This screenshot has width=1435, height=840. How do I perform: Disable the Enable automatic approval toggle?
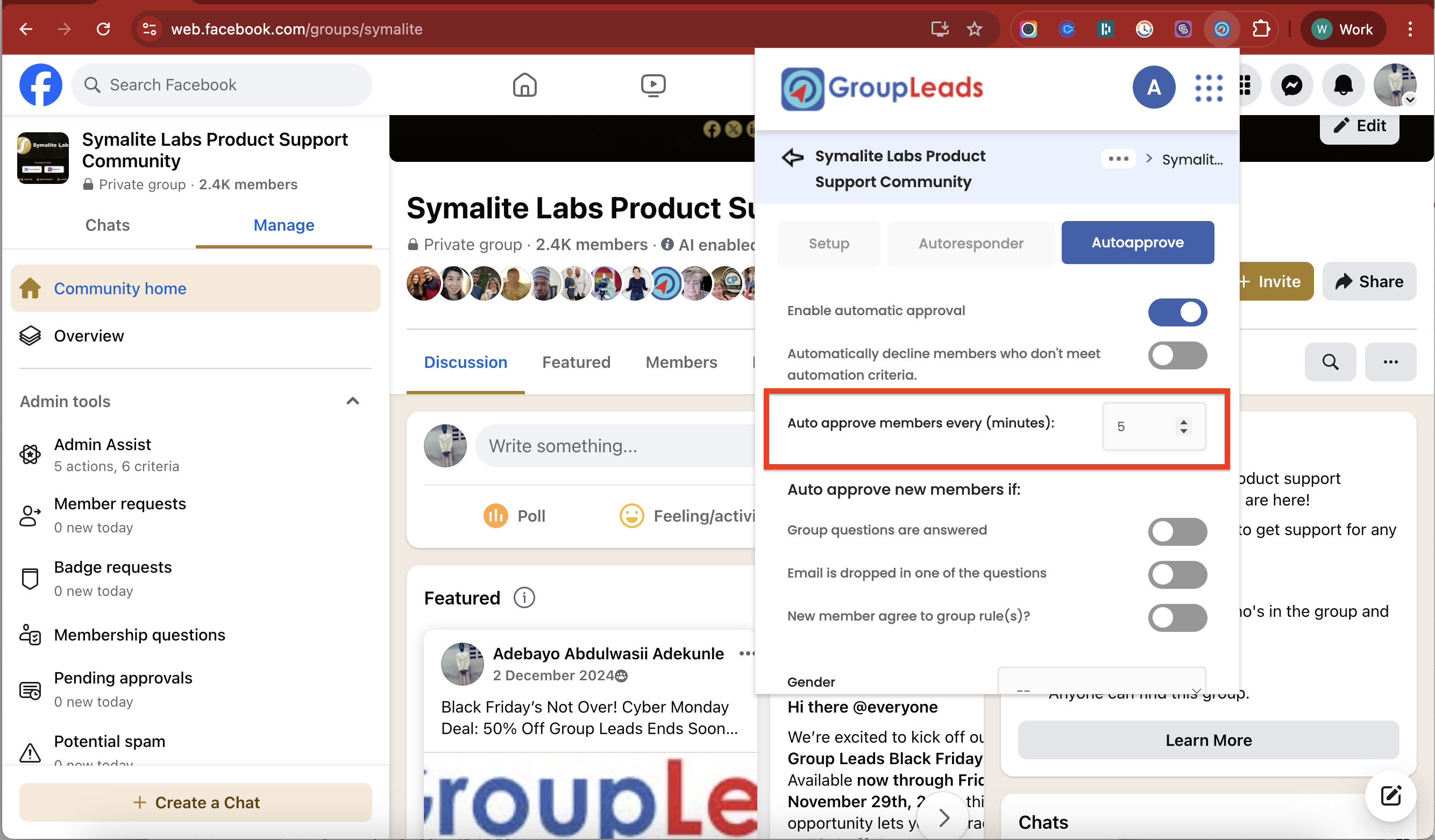1177,312
